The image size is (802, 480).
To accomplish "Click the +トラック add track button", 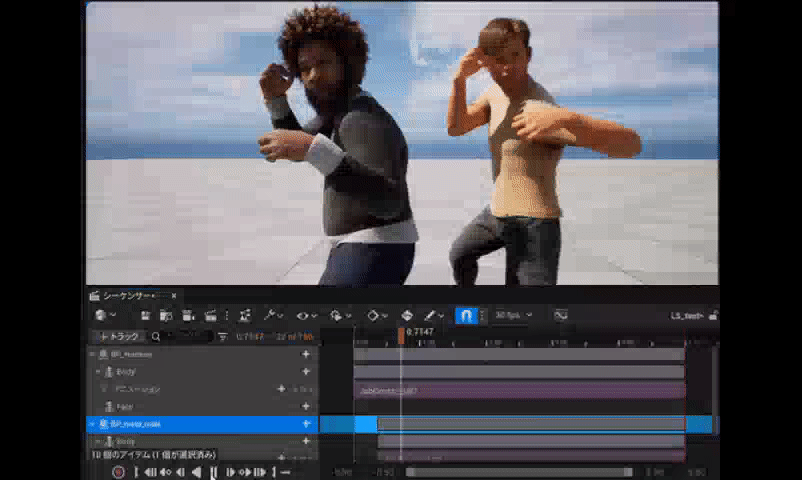I will pyautogui.click(x=118, y=337).
